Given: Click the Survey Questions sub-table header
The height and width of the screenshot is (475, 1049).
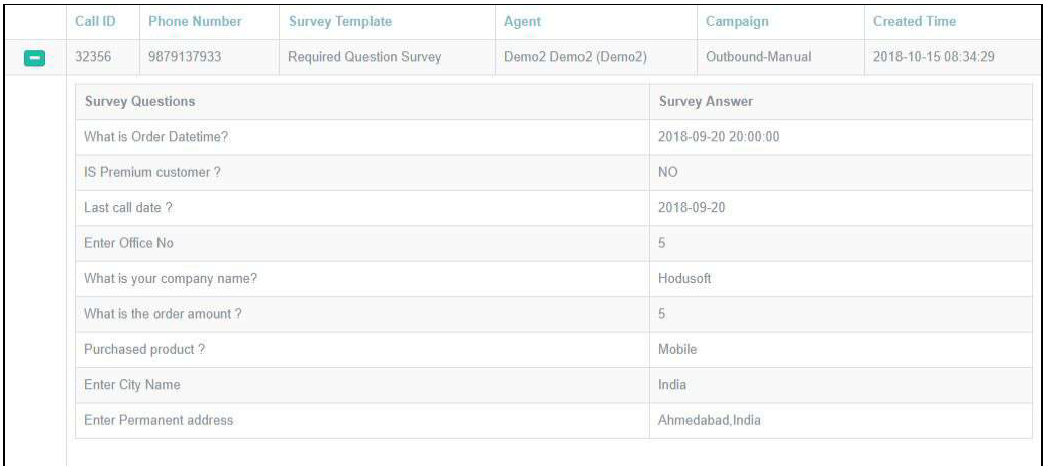Looking at the screenshot, I should tap(140, 102).
